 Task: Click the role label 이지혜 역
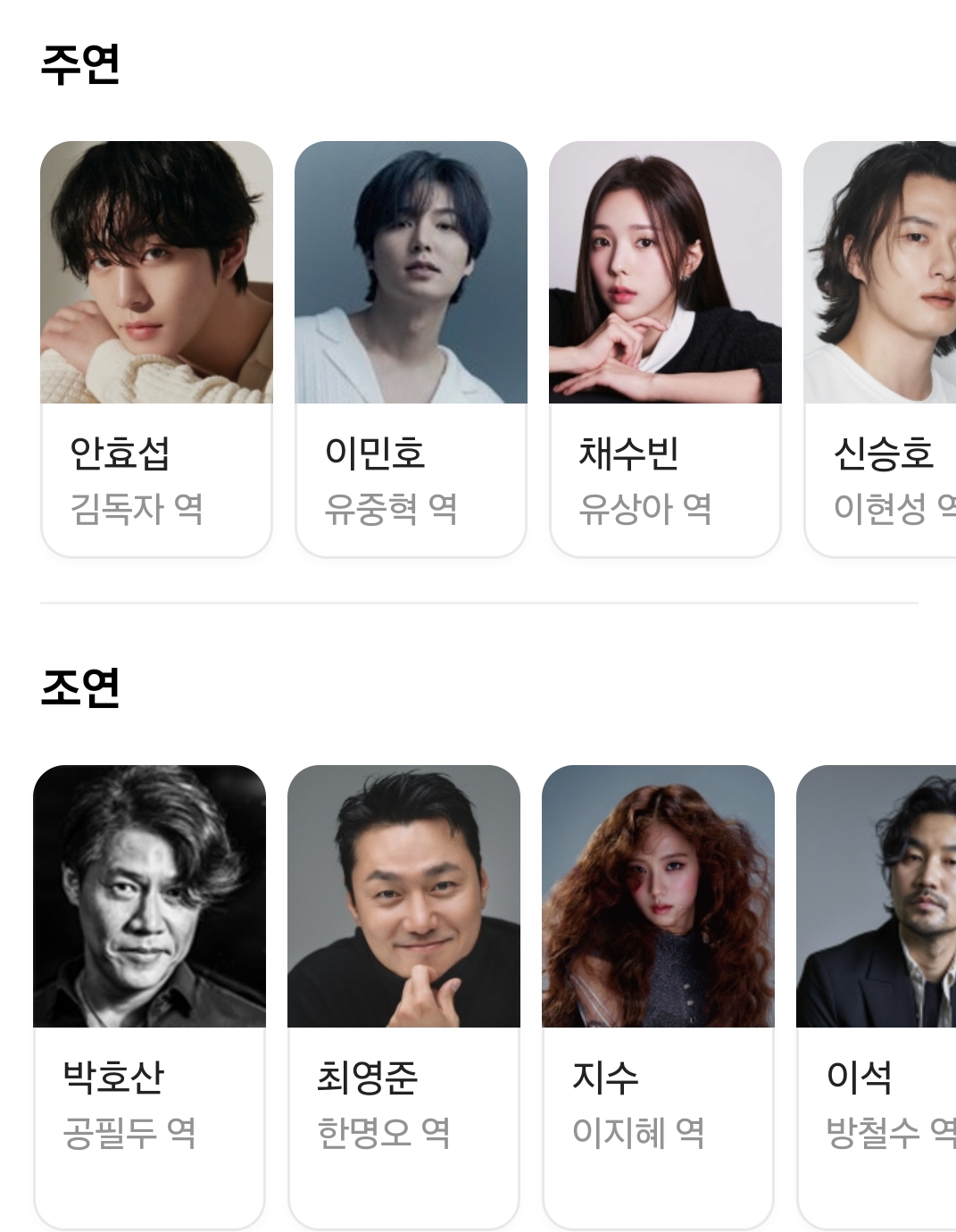click(x=638, y=1133)
